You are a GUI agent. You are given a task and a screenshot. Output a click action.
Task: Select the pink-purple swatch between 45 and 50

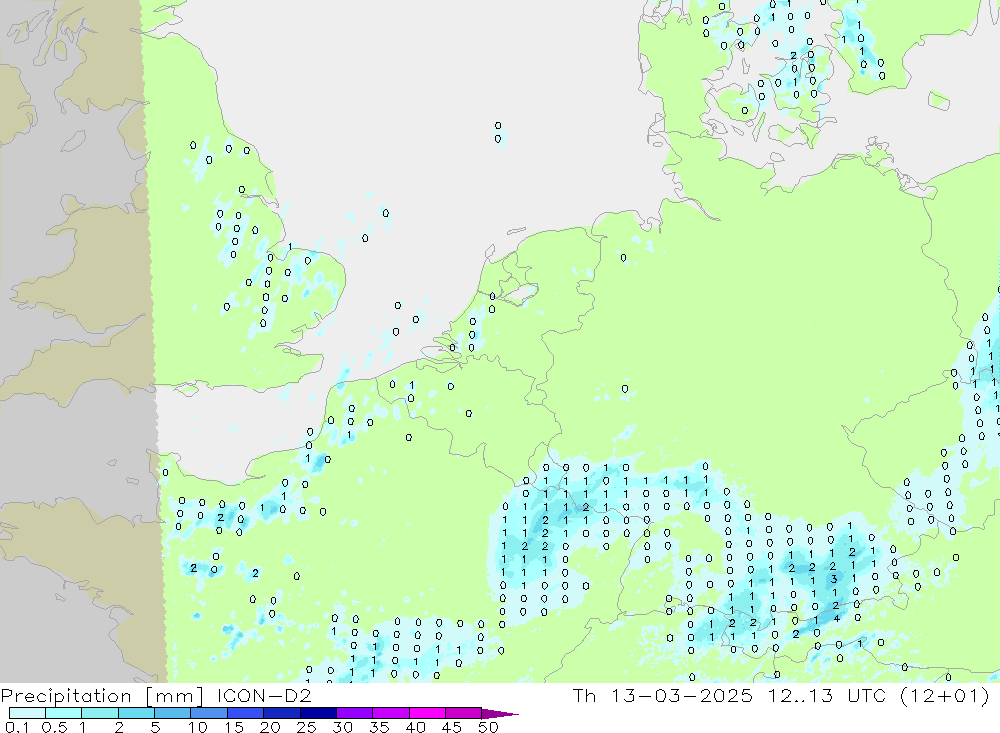[x=464, y=713]
